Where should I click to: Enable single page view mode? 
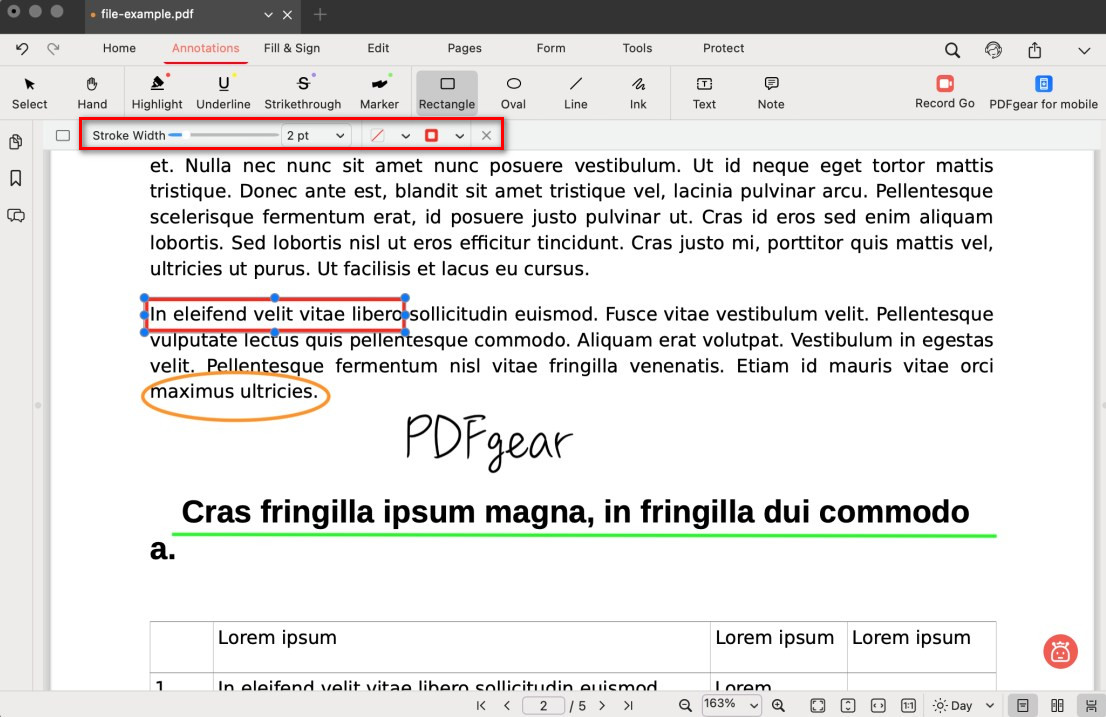tap(1022, 705)
